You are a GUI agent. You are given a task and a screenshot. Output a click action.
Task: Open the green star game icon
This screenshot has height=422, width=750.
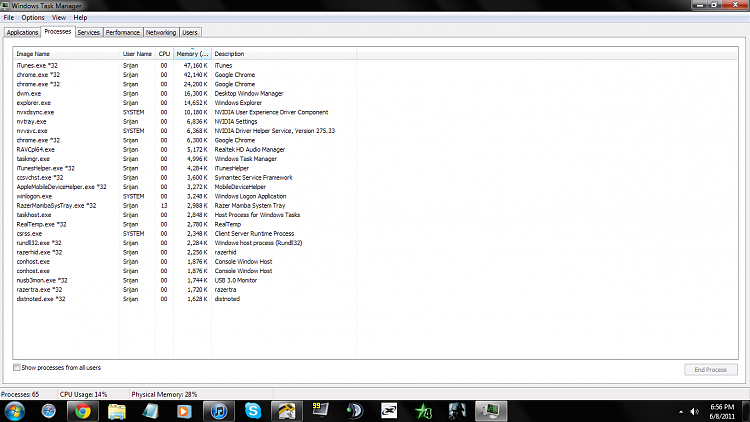(x=423, y=411)
